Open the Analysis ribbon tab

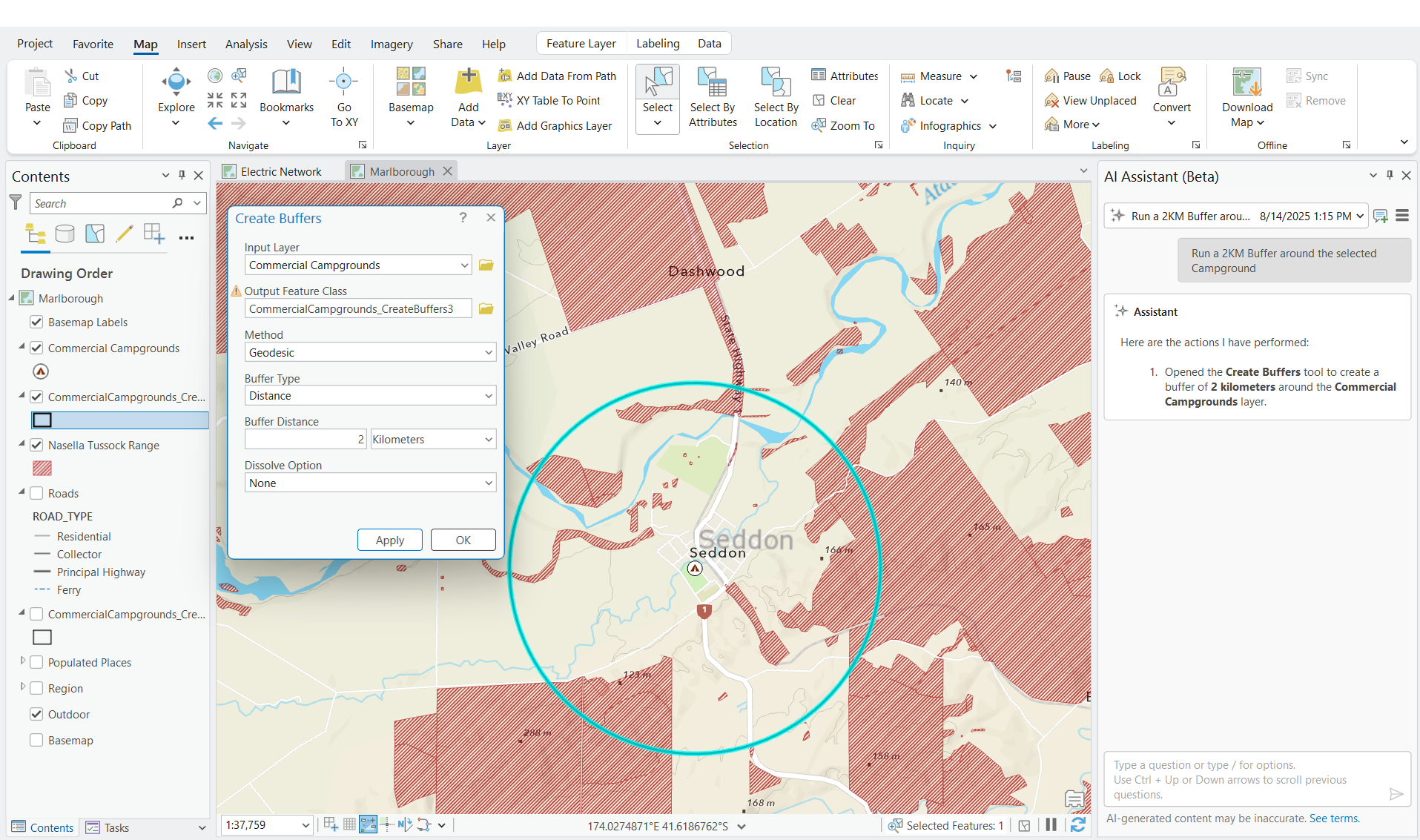tap(245, 44)
